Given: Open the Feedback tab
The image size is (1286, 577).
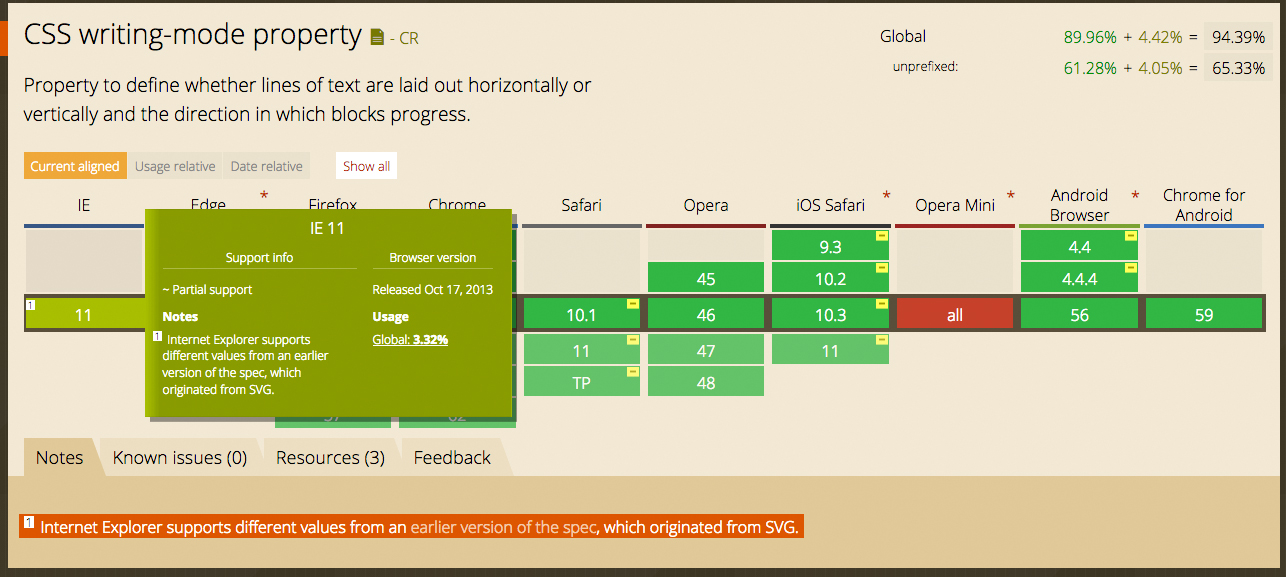Looking at the screenshot, I should pyautogui.click(x=452, y=457).
